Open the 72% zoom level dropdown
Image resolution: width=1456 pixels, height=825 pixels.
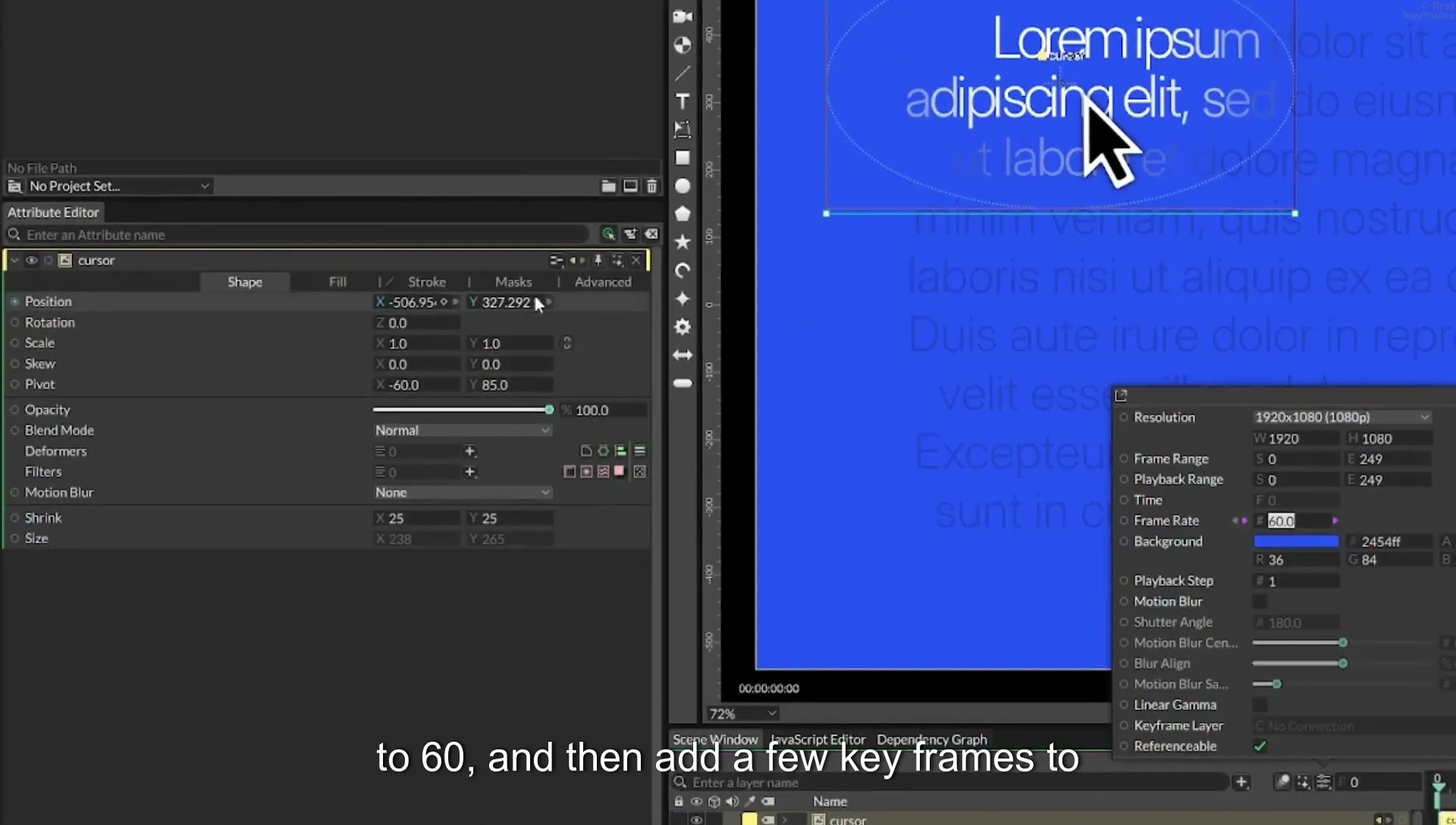coord(742,714)
